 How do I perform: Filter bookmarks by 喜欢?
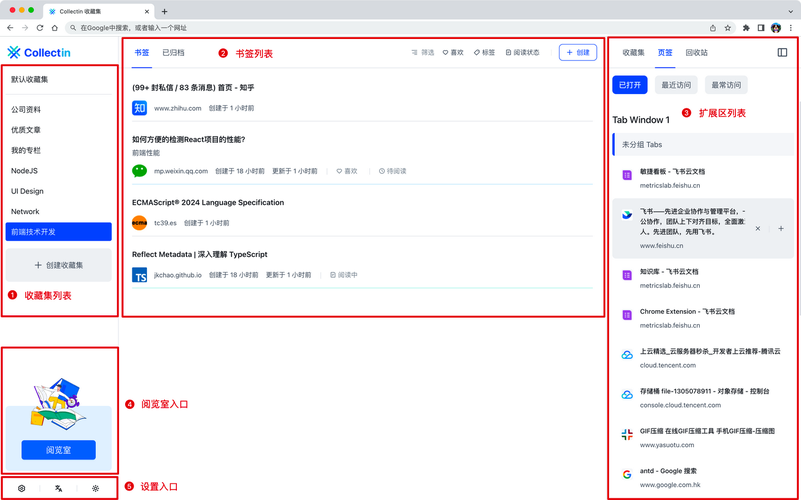click(x=453, y=53)
